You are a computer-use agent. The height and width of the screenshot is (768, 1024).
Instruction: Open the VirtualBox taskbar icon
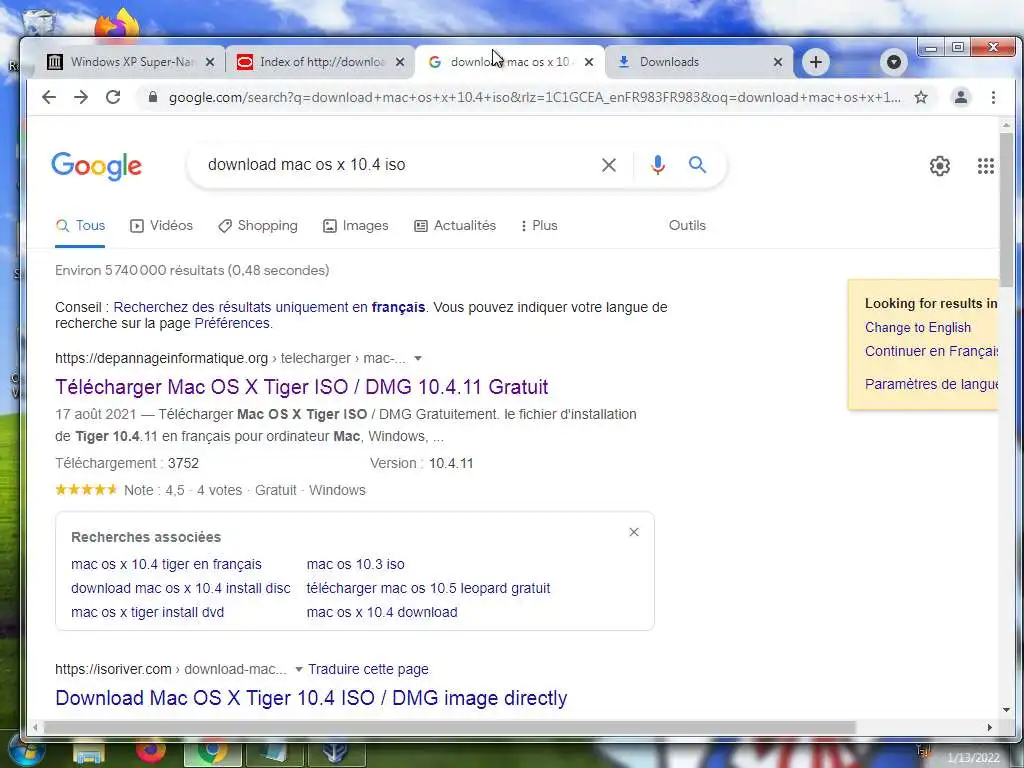tap(336, 752)
